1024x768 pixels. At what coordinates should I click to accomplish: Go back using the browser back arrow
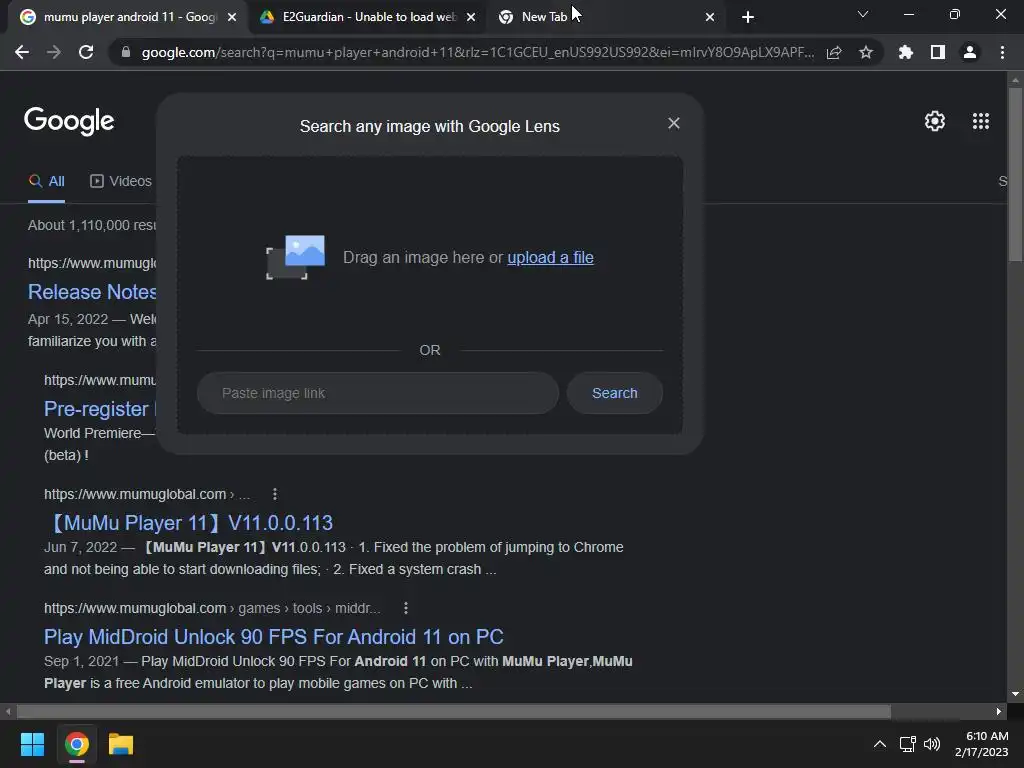click(x=22, y=52)
